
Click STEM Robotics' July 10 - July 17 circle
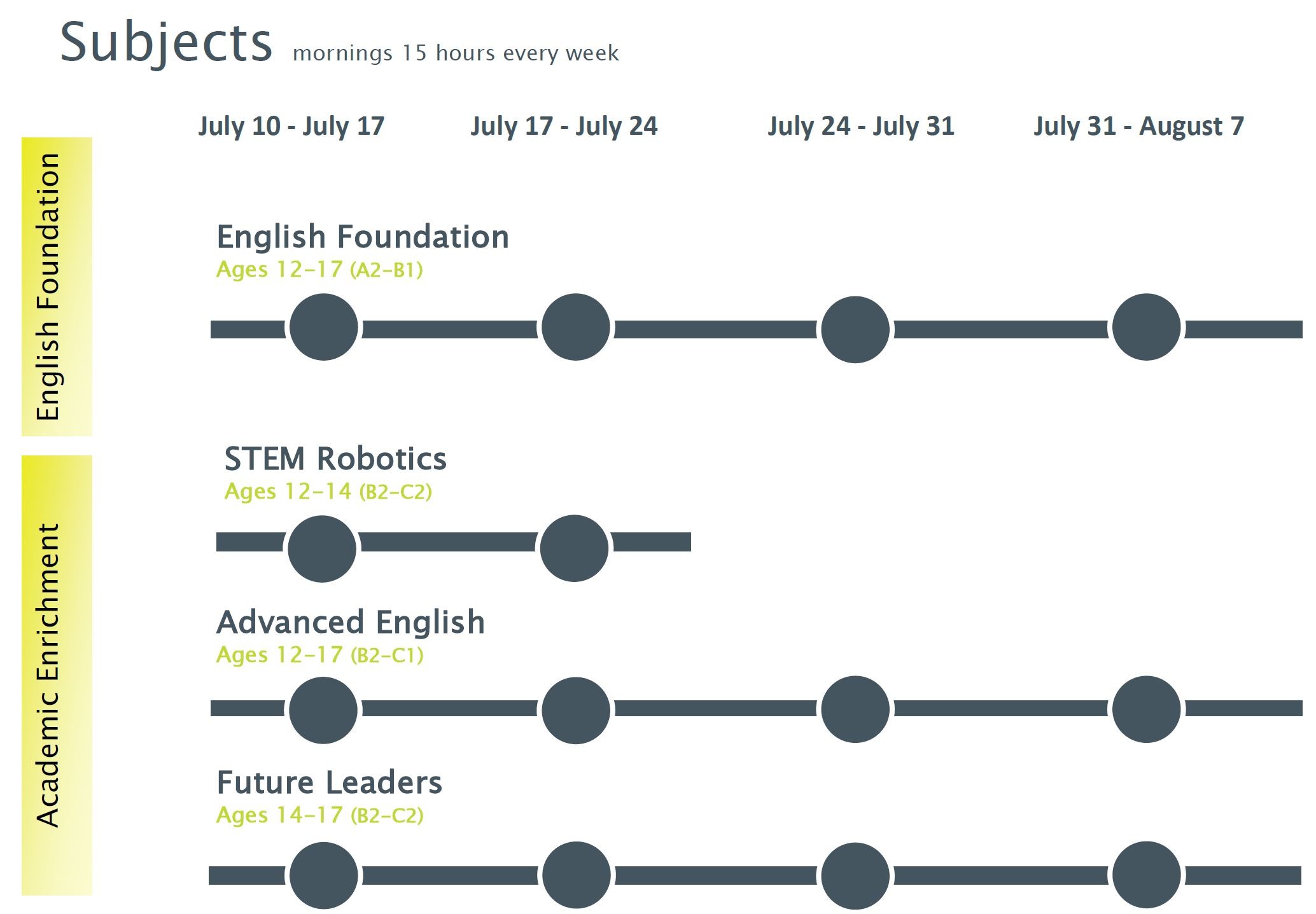pos(322,548)
